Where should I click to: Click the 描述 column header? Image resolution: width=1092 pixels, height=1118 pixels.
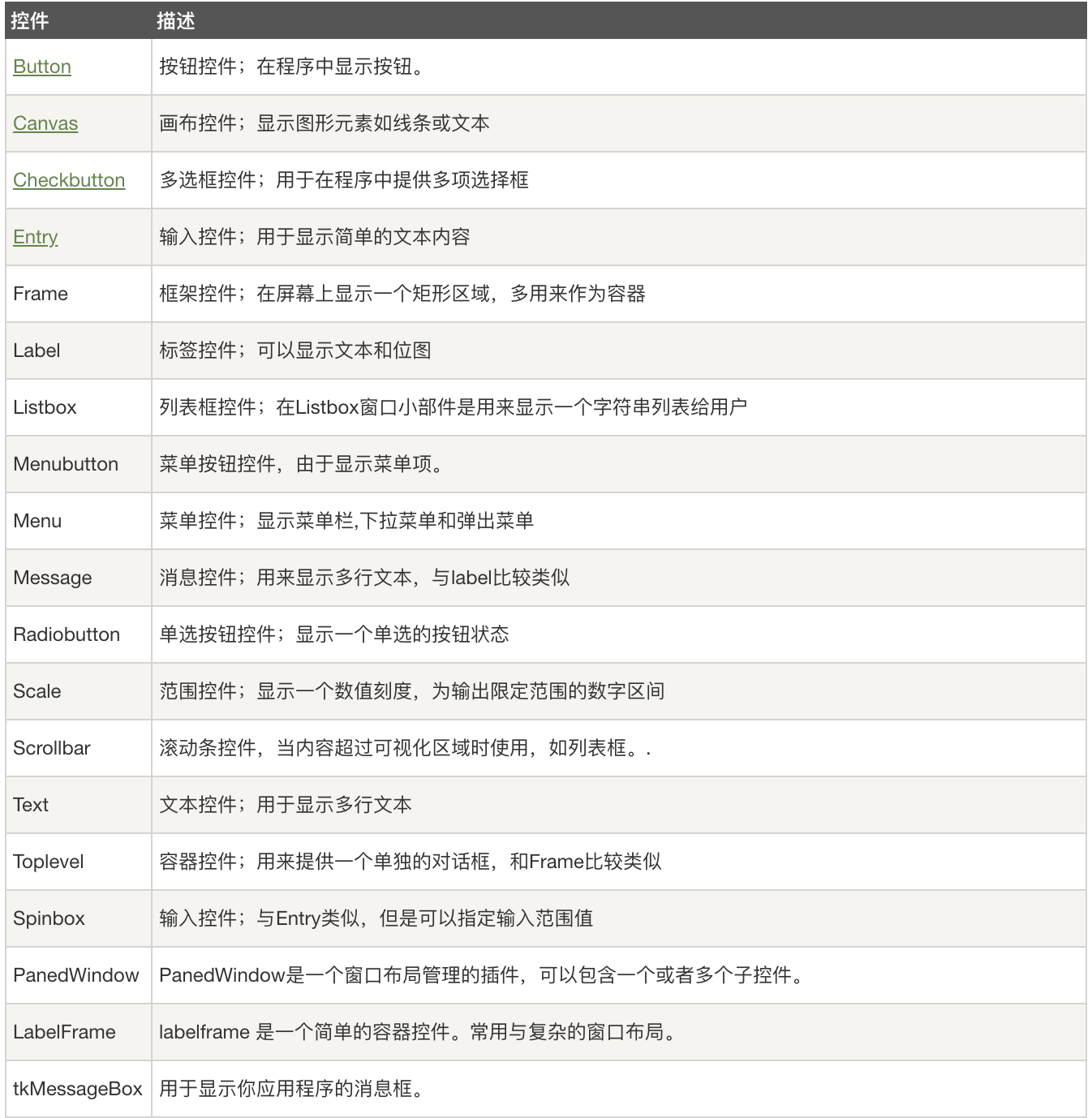[176, 20]
